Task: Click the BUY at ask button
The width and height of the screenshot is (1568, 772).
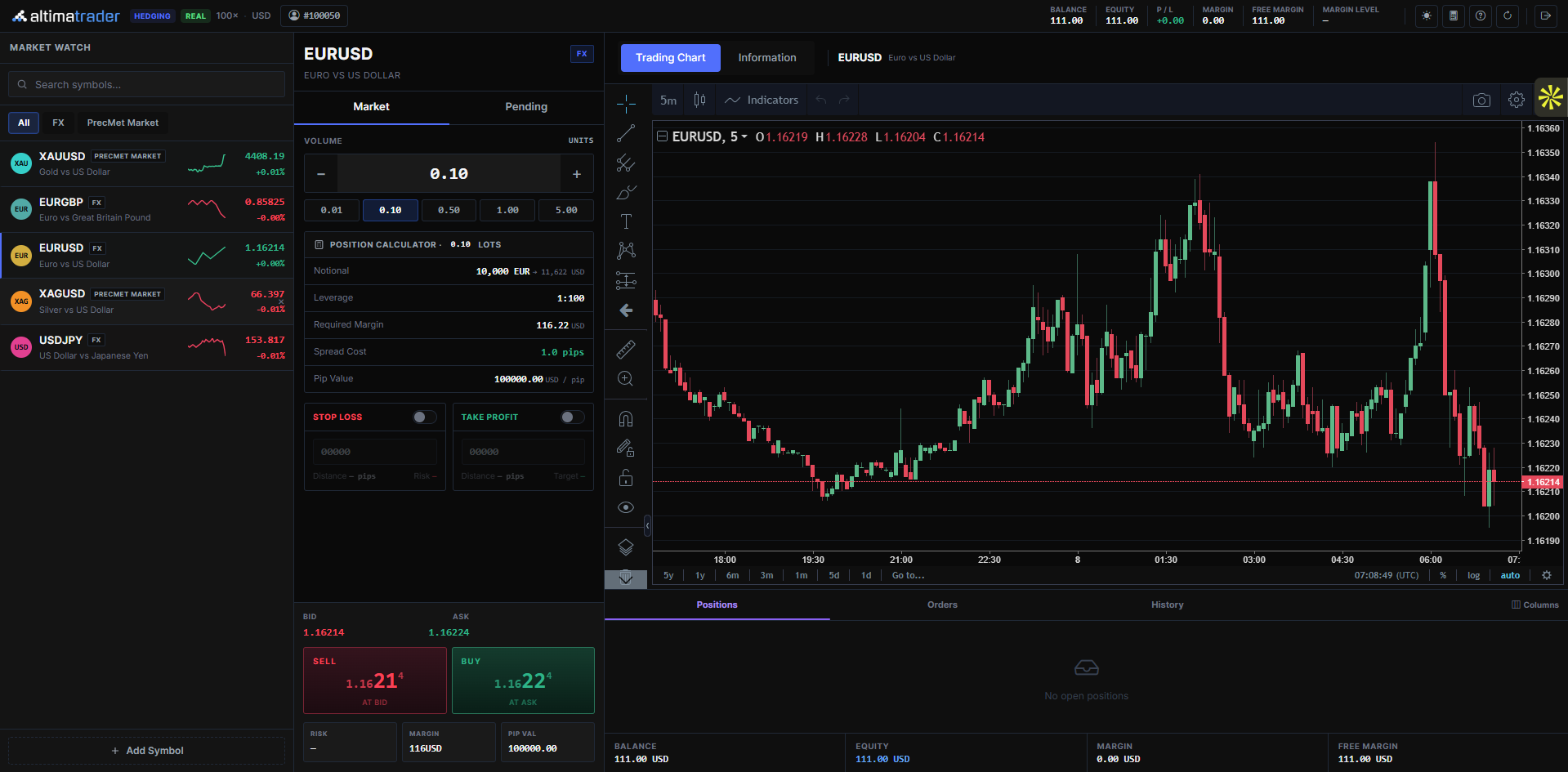Action: pyautogui.click(x=523, y=681)
